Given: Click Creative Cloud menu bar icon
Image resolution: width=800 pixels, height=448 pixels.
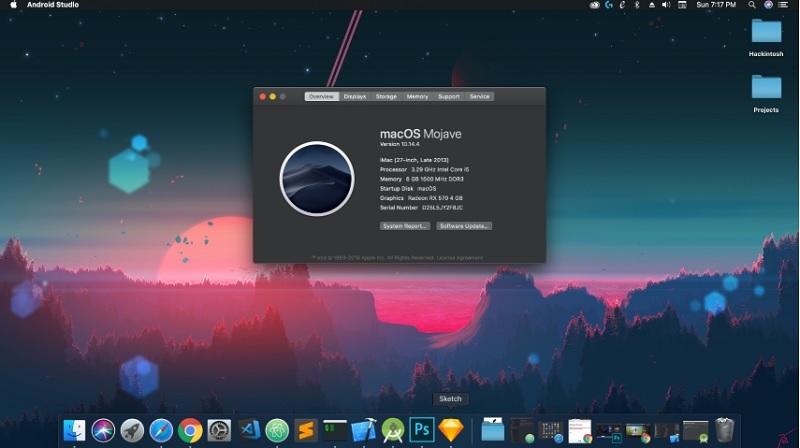Looking at the screenshot, I should (x=594, y=5).
